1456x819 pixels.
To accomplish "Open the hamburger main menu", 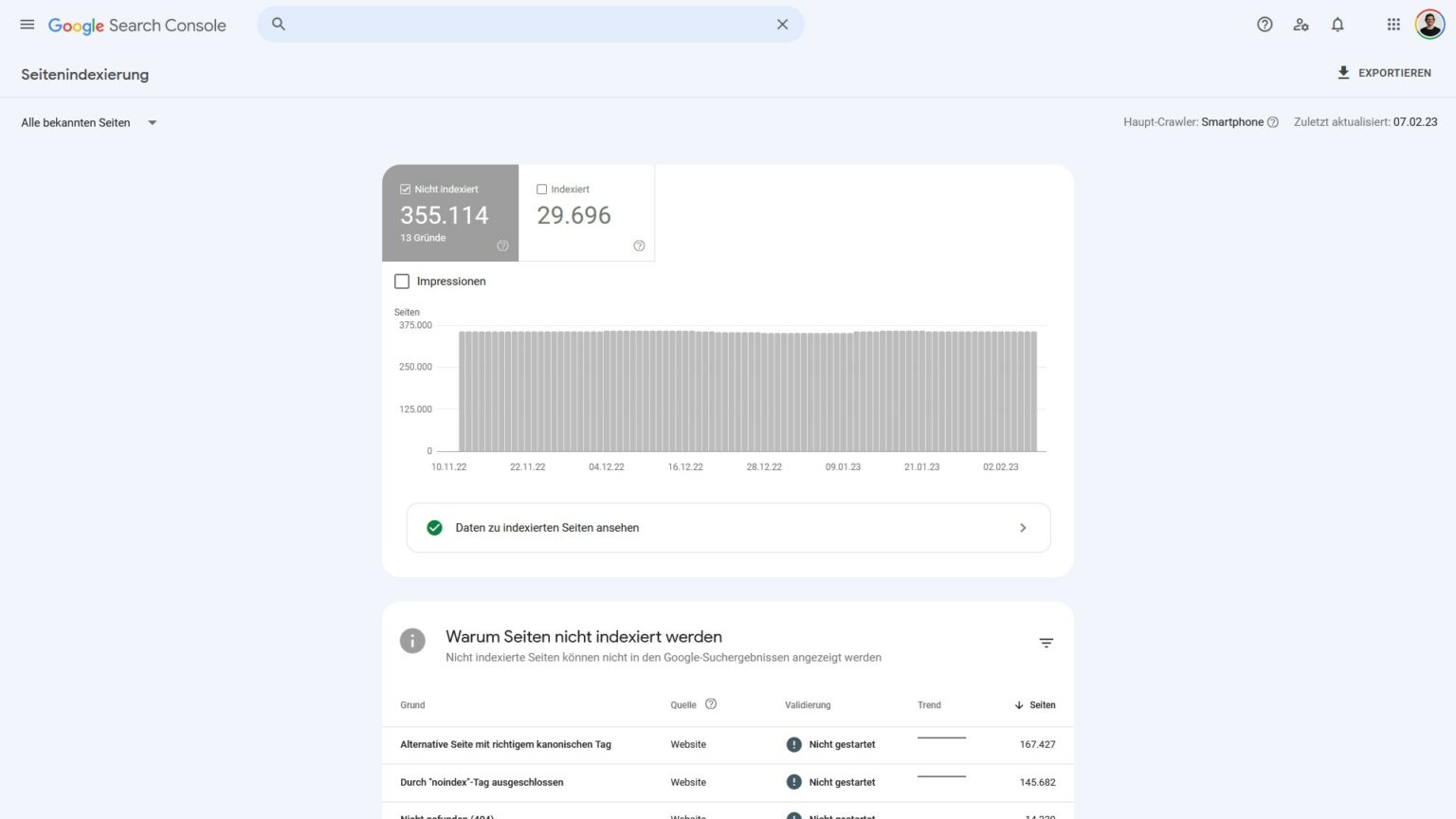I will click(27, 25).
